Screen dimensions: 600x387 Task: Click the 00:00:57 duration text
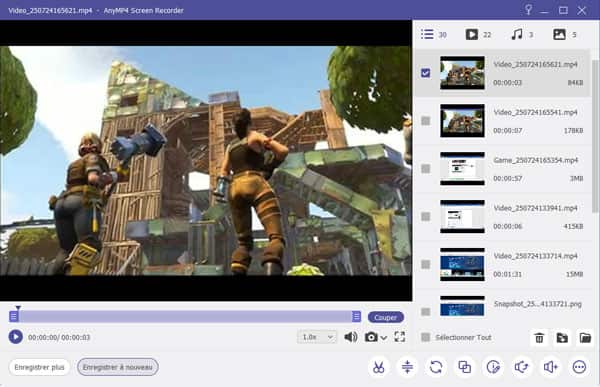click(x=507, y=178)
